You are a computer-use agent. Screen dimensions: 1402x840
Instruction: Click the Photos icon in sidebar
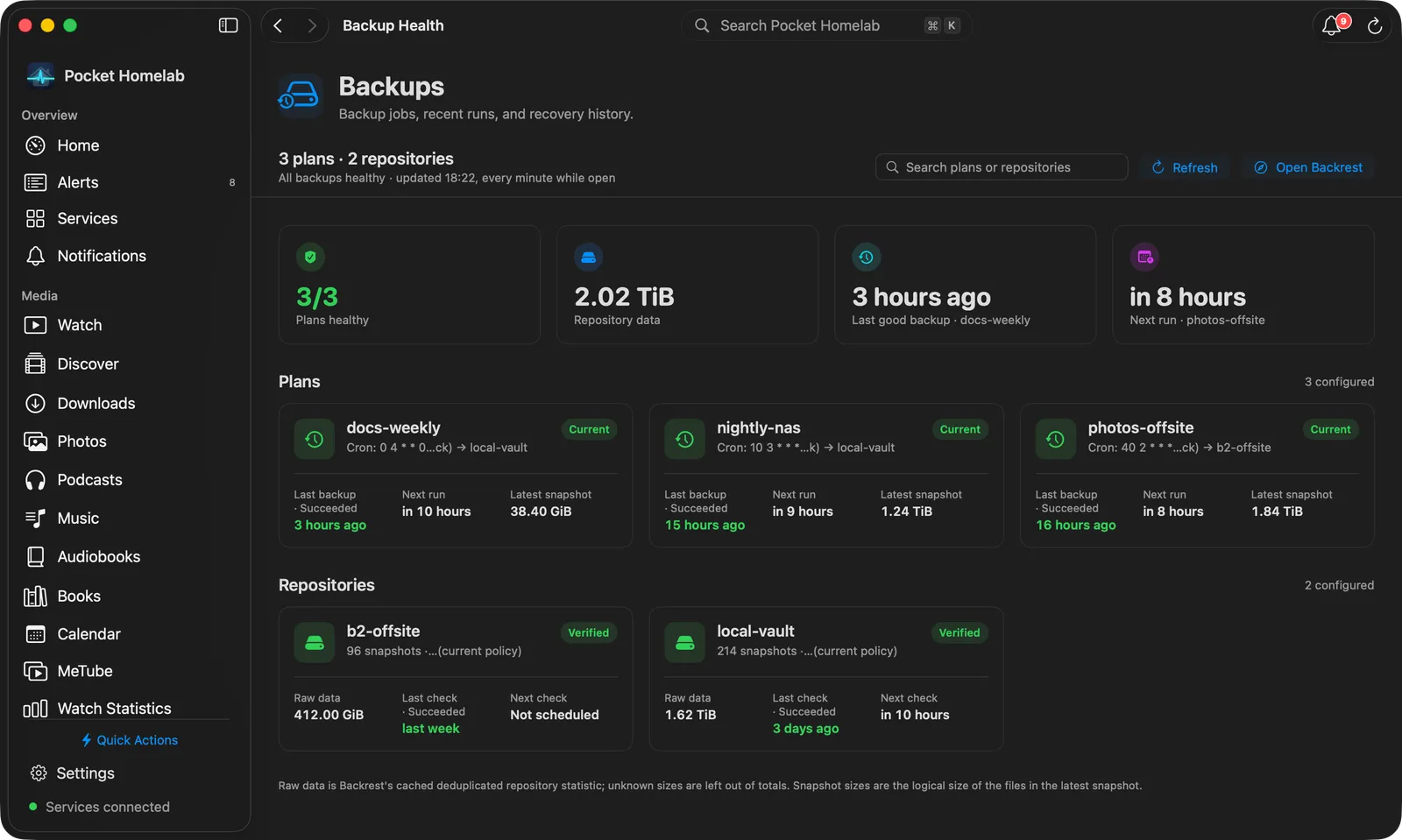tap(35, 441)
